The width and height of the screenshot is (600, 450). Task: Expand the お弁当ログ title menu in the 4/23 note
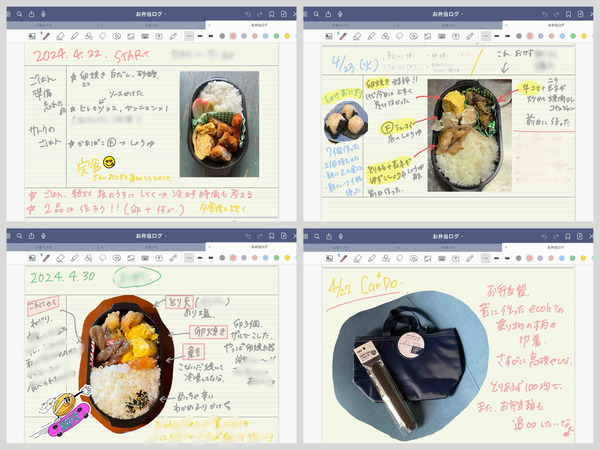[448, 14]
